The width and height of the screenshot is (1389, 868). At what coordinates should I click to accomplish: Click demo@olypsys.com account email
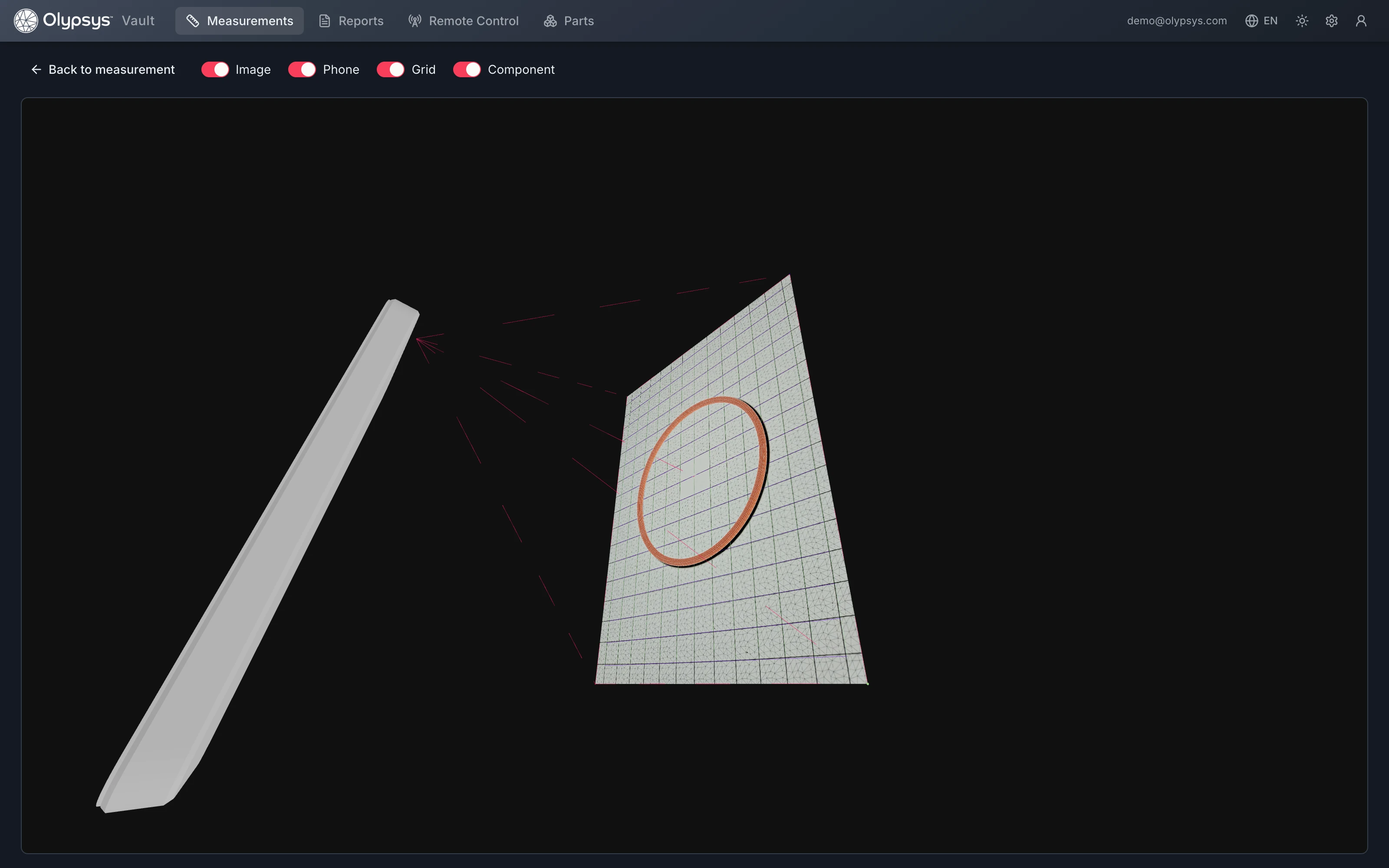(1177, 21)
